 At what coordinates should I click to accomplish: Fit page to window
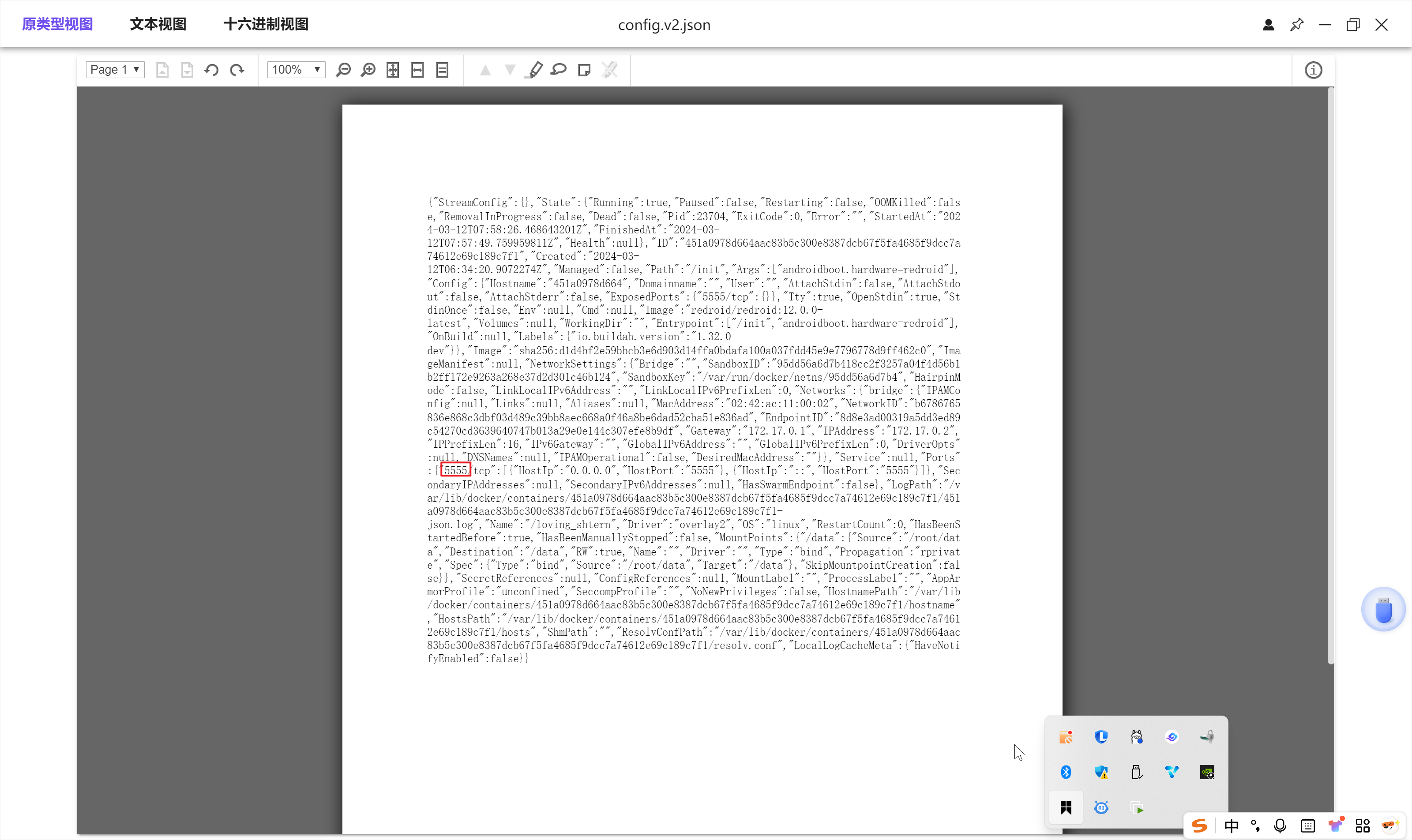[x=393, y=70]
